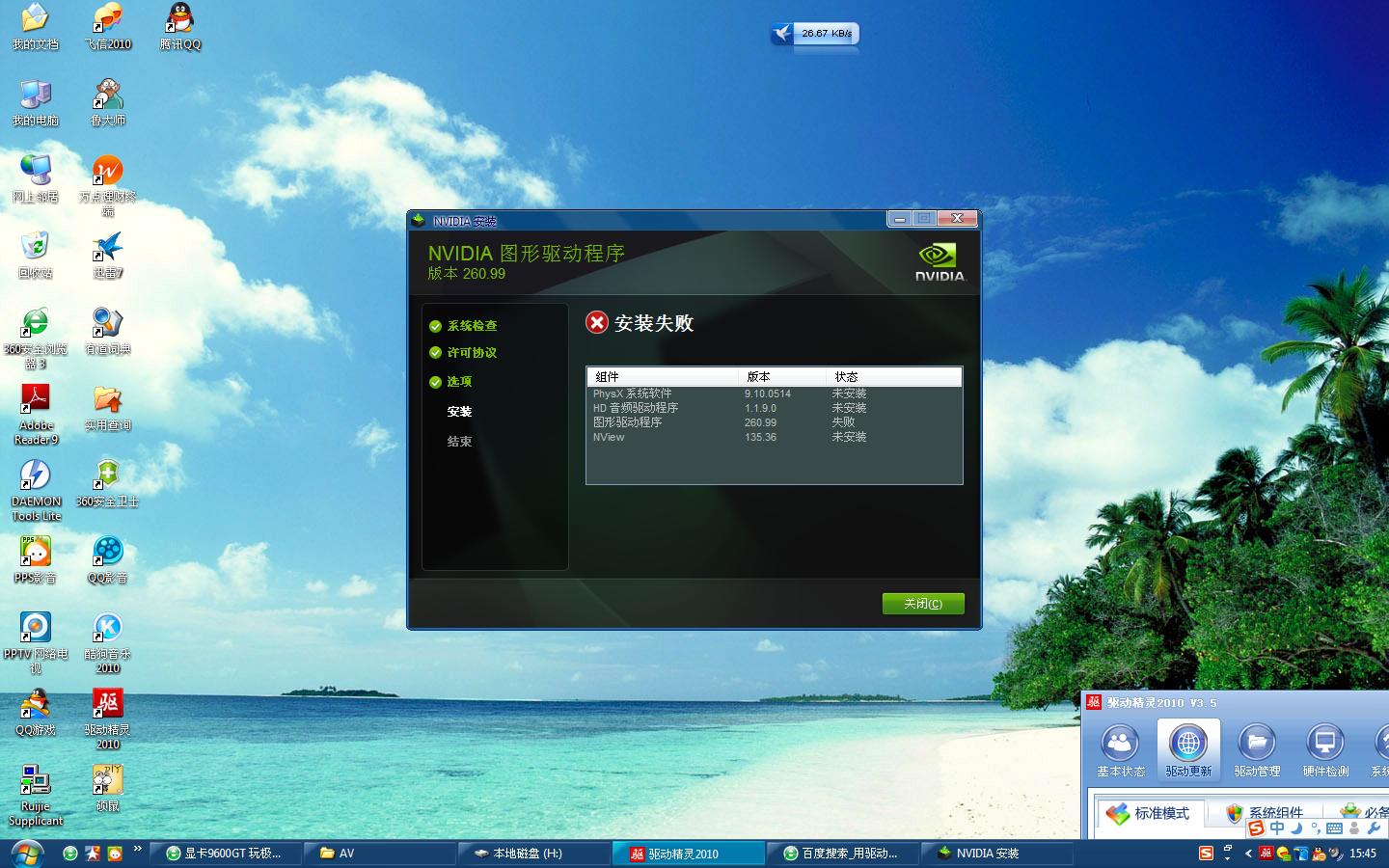Select the 回收站 recycle bin icon

pos(35,255)
